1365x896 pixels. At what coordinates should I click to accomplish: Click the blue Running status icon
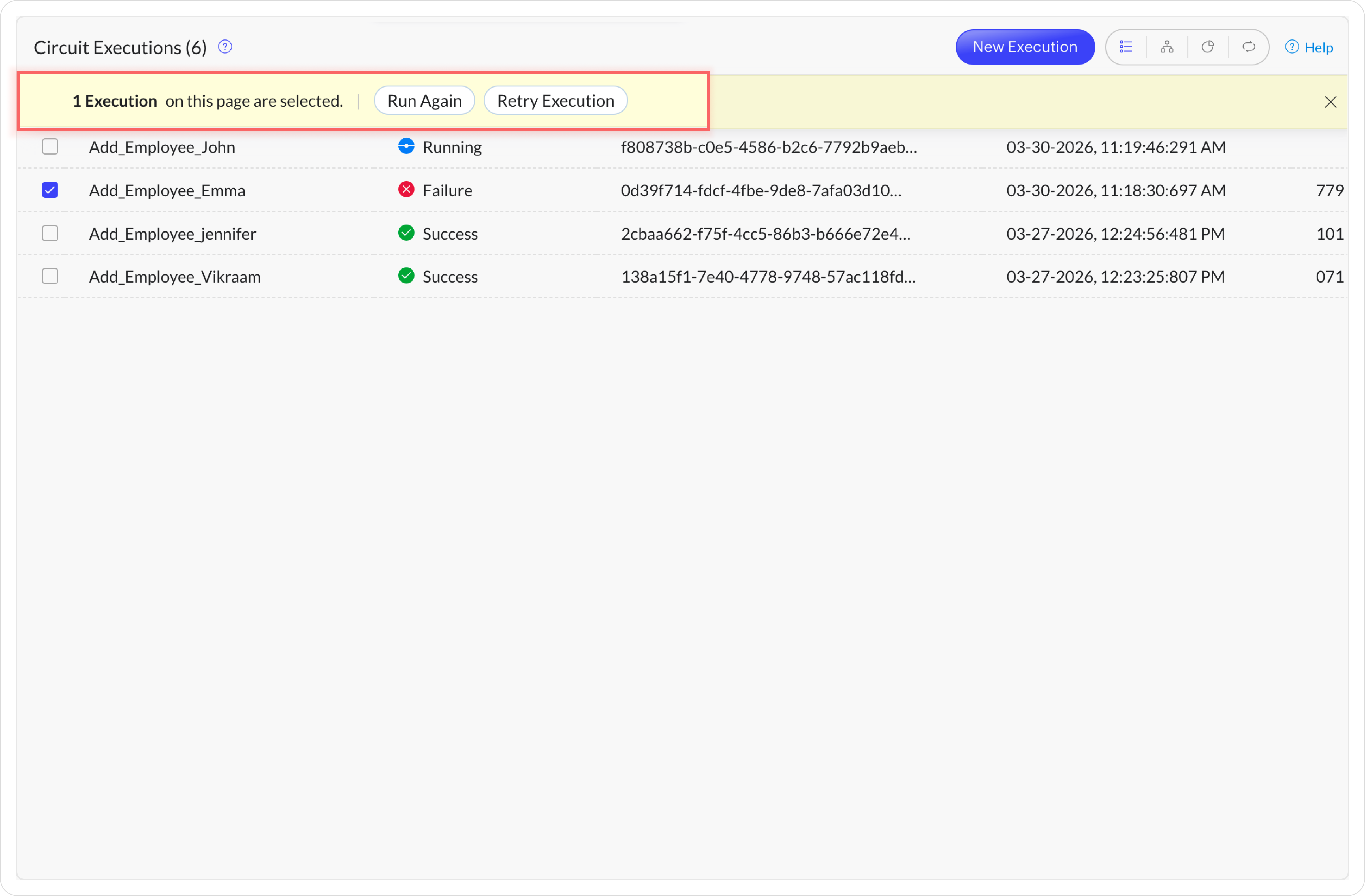tap(406, 146)
